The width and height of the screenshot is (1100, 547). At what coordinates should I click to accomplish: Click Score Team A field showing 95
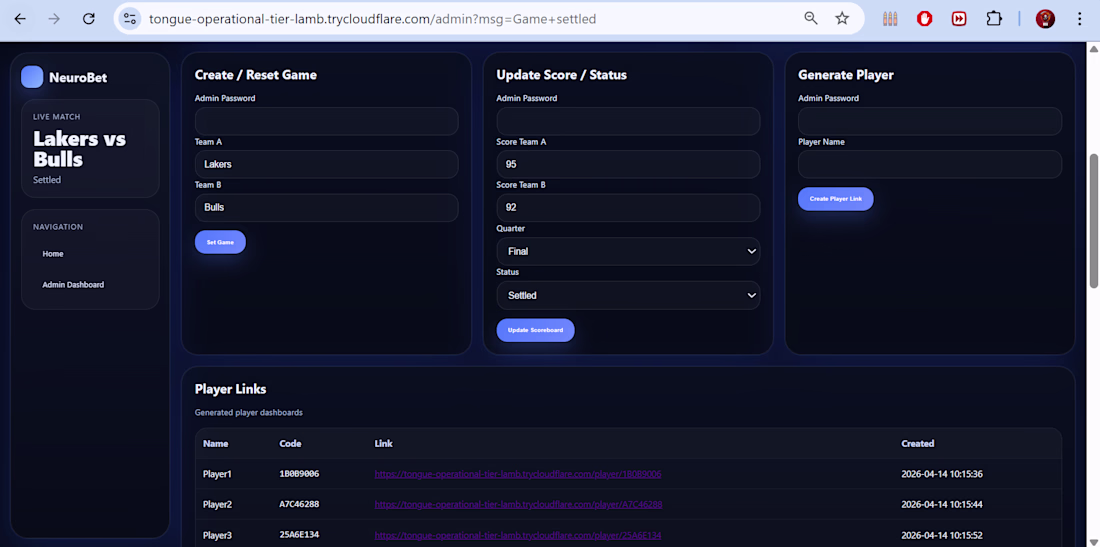click(x=628, y=164)
